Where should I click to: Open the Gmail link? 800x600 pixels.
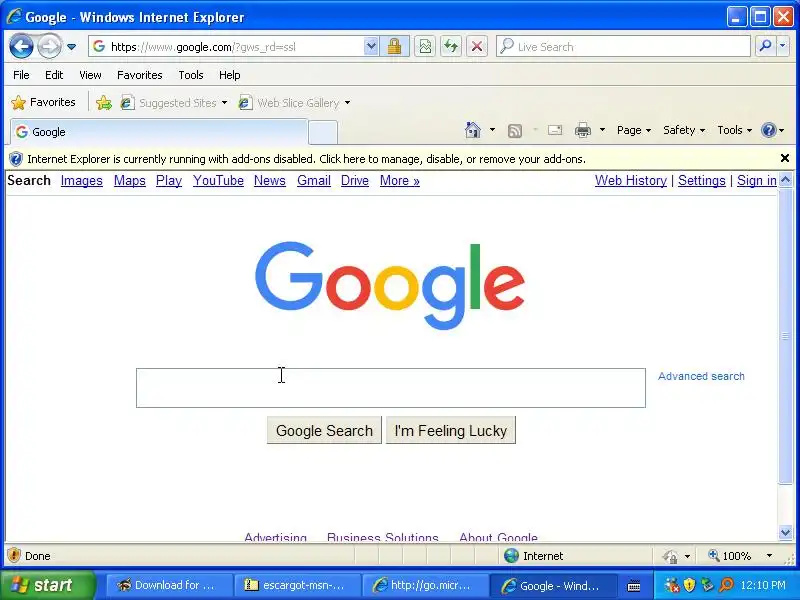pyautogui.click(x=314, y=181)
